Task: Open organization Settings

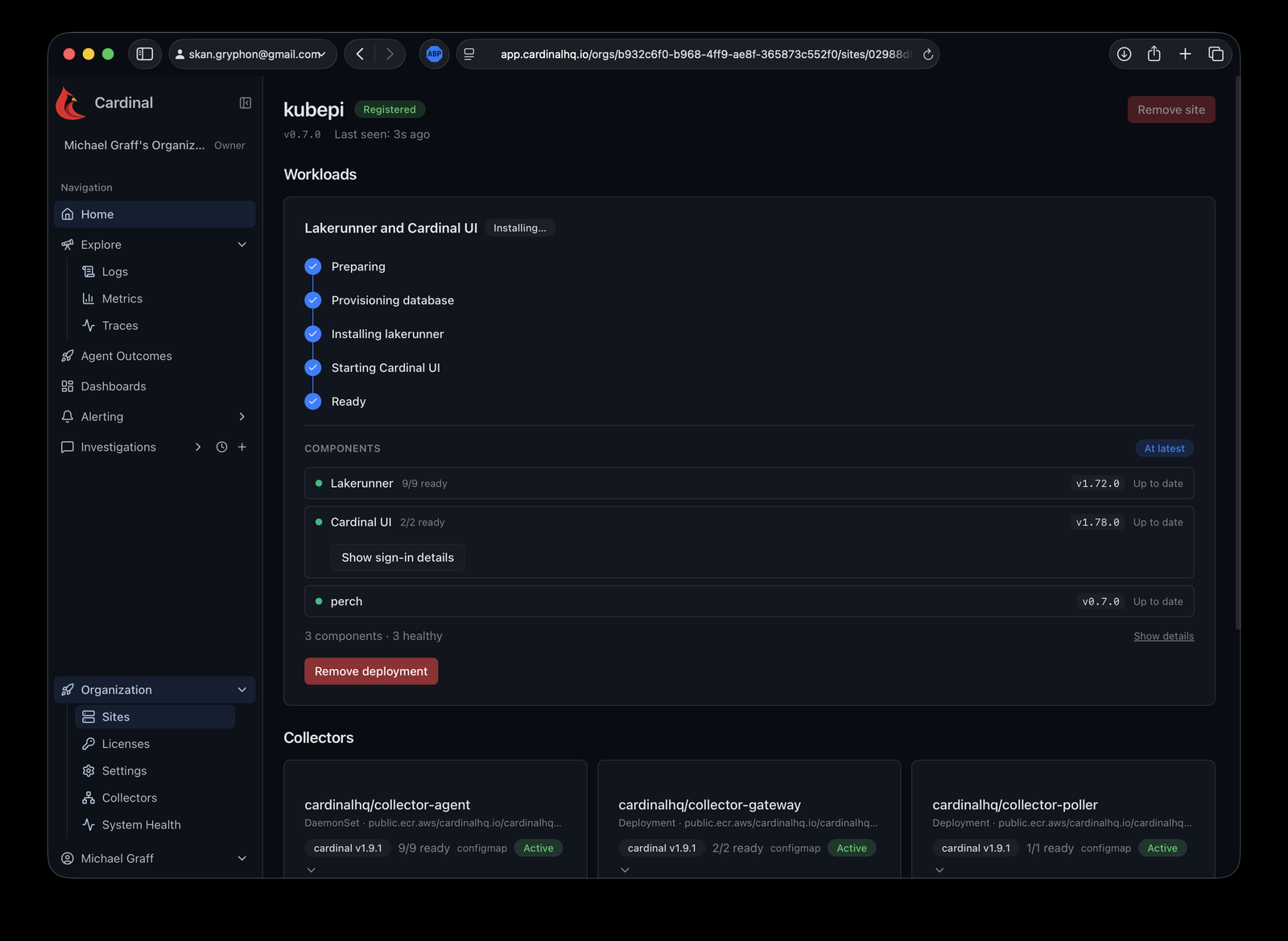Action: 124,771
